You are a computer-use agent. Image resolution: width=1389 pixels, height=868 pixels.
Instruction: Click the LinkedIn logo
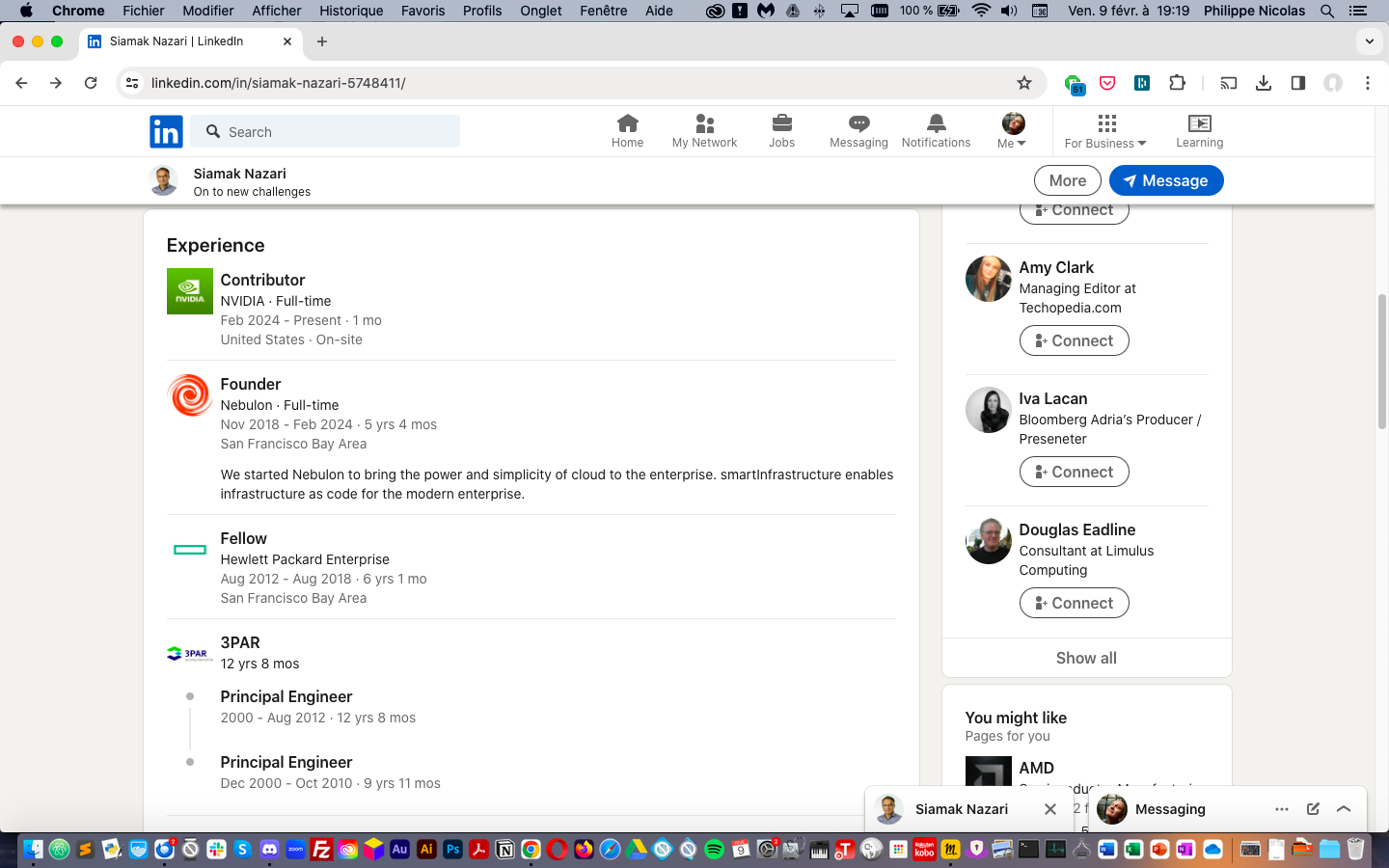[x=166, y=131]
